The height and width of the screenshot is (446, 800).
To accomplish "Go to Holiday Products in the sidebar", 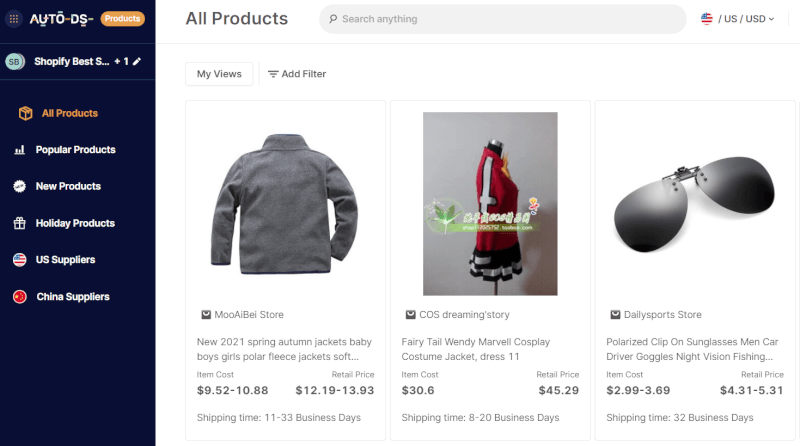I will 75,223.
